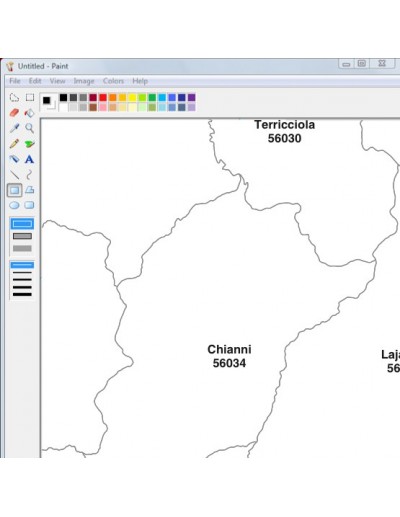This screenshot has width=400, height=517.
Task: Open the Help menu
Action: [x=140, y=81]
